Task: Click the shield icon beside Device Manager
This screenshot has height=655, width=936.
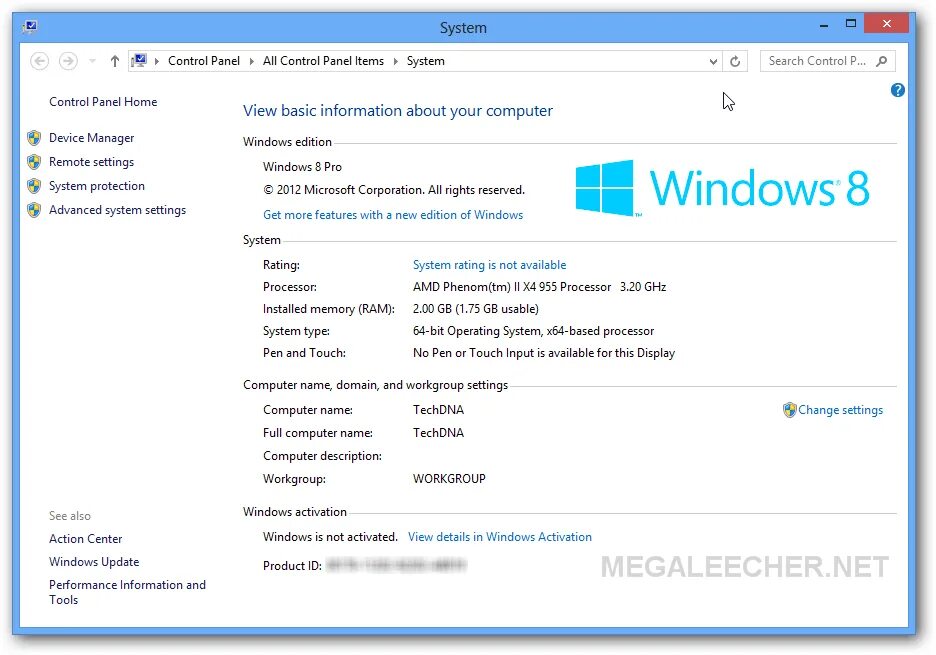Action: pyautogui.click(x=34, y=138)
